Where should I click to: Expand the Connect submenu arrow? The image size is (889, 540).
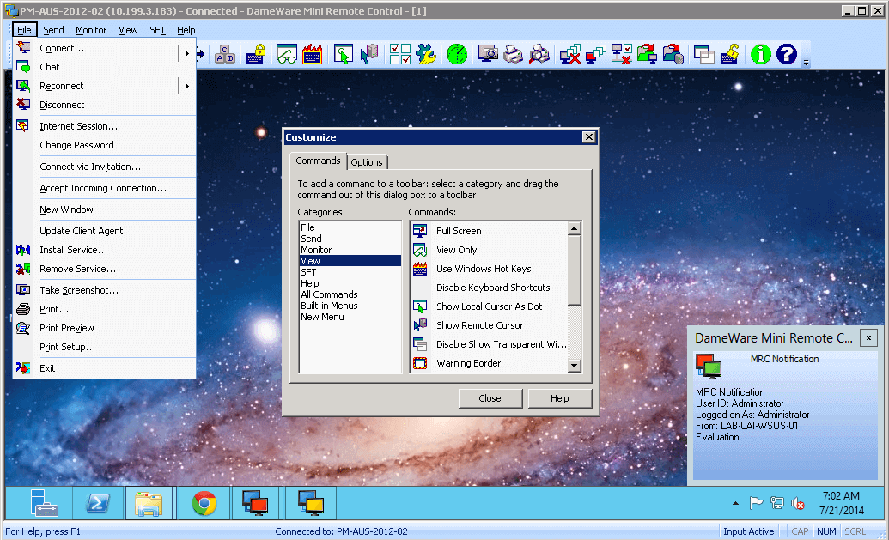pos(187,54)
